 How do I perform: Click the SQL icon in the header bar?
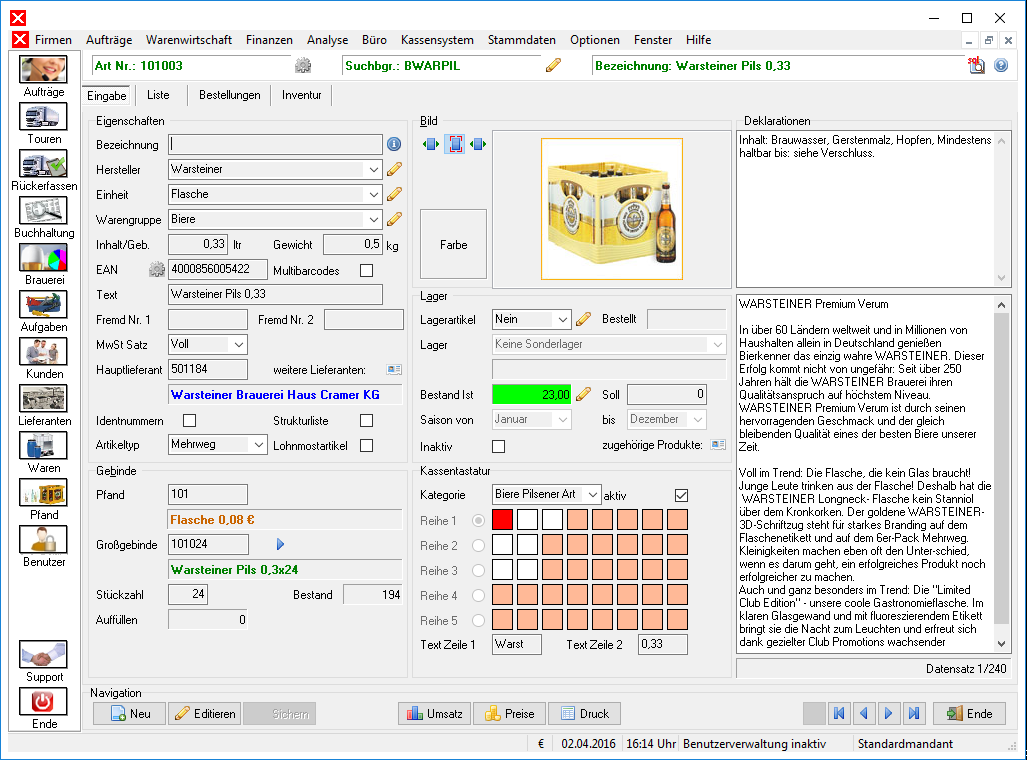click(976, 65)
